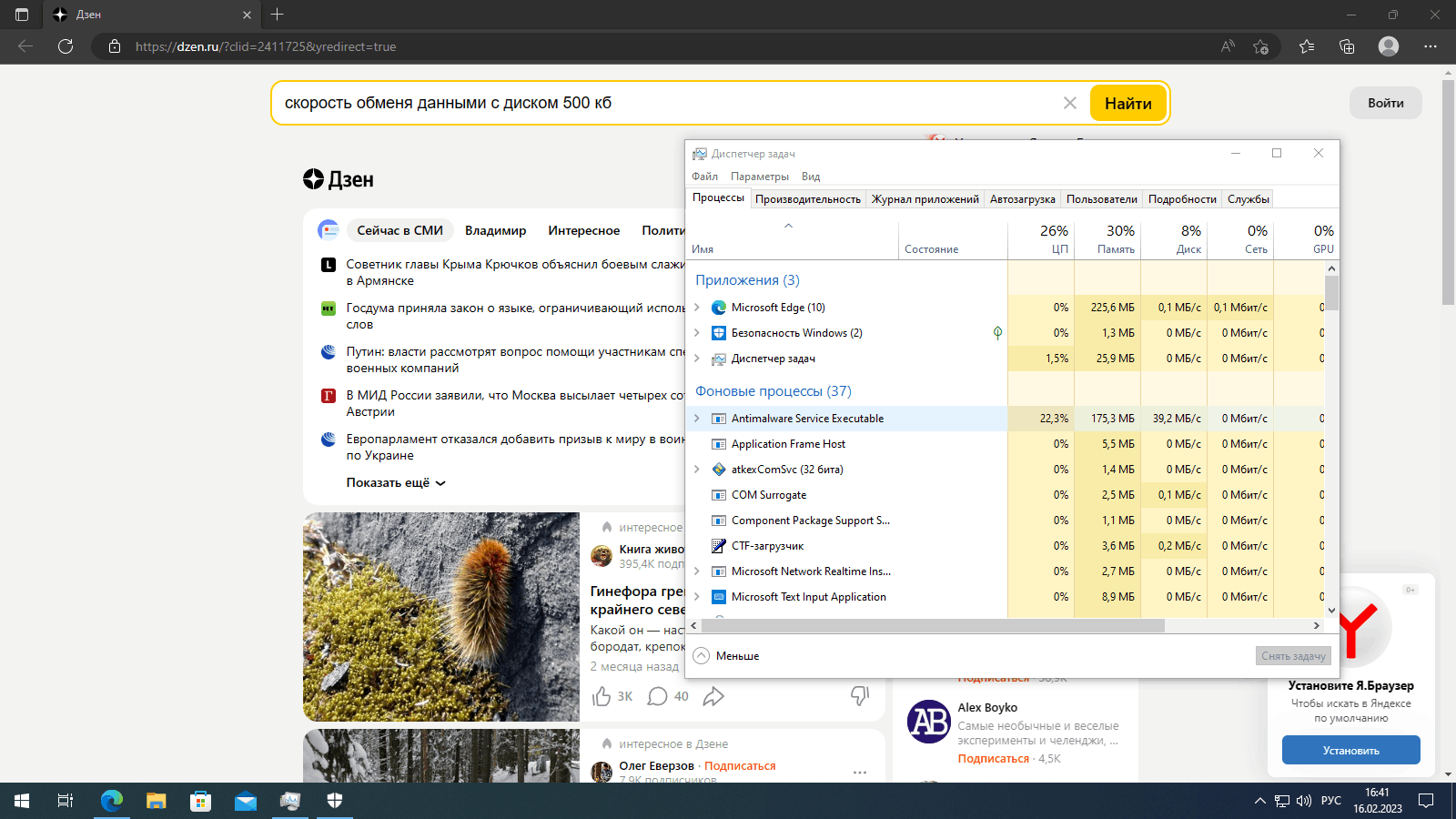Open the Вид menu in Task Manager
Image resolution: width=1456 pixels, height=819 pixels.
[811, 177]
